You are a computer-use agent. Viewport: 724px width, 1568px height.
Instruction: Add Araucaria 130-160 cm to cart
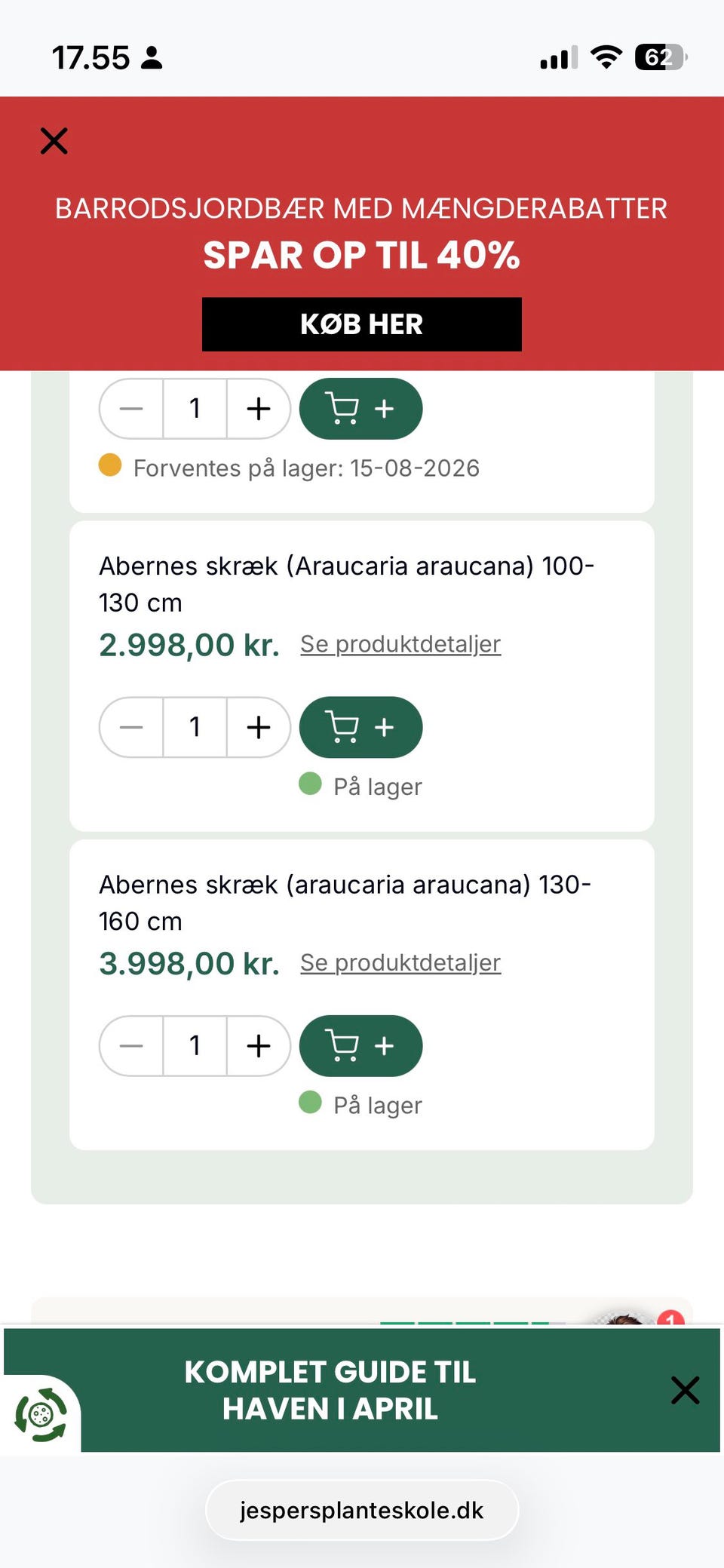coord(360,1045)
